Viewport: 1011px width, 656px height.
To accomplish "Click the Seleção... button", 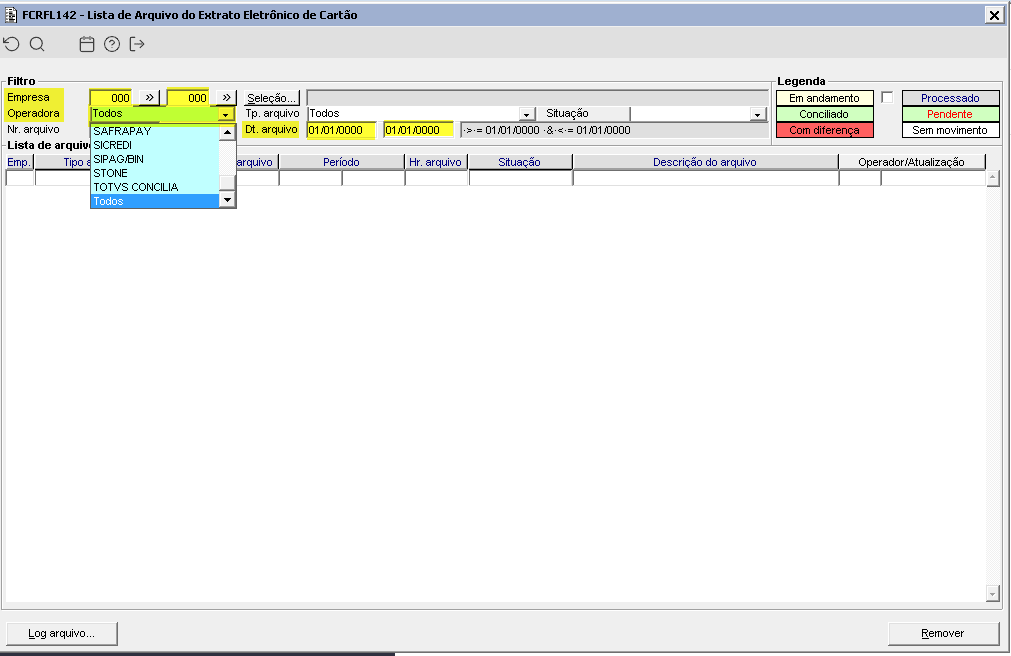I will coord(271,98).
